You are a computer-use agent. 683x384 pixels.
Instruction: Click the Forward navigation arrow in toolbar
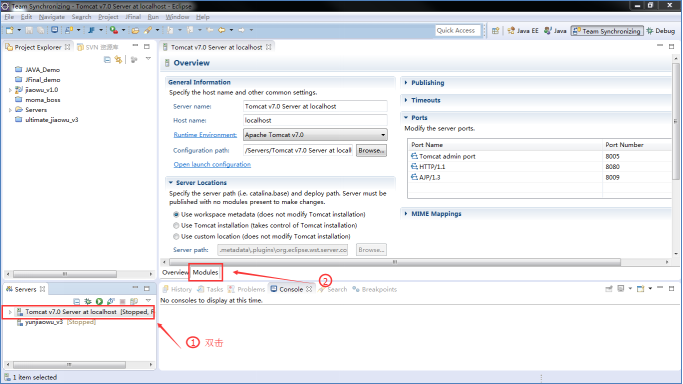pyautogui.click(x=241, y=30)
